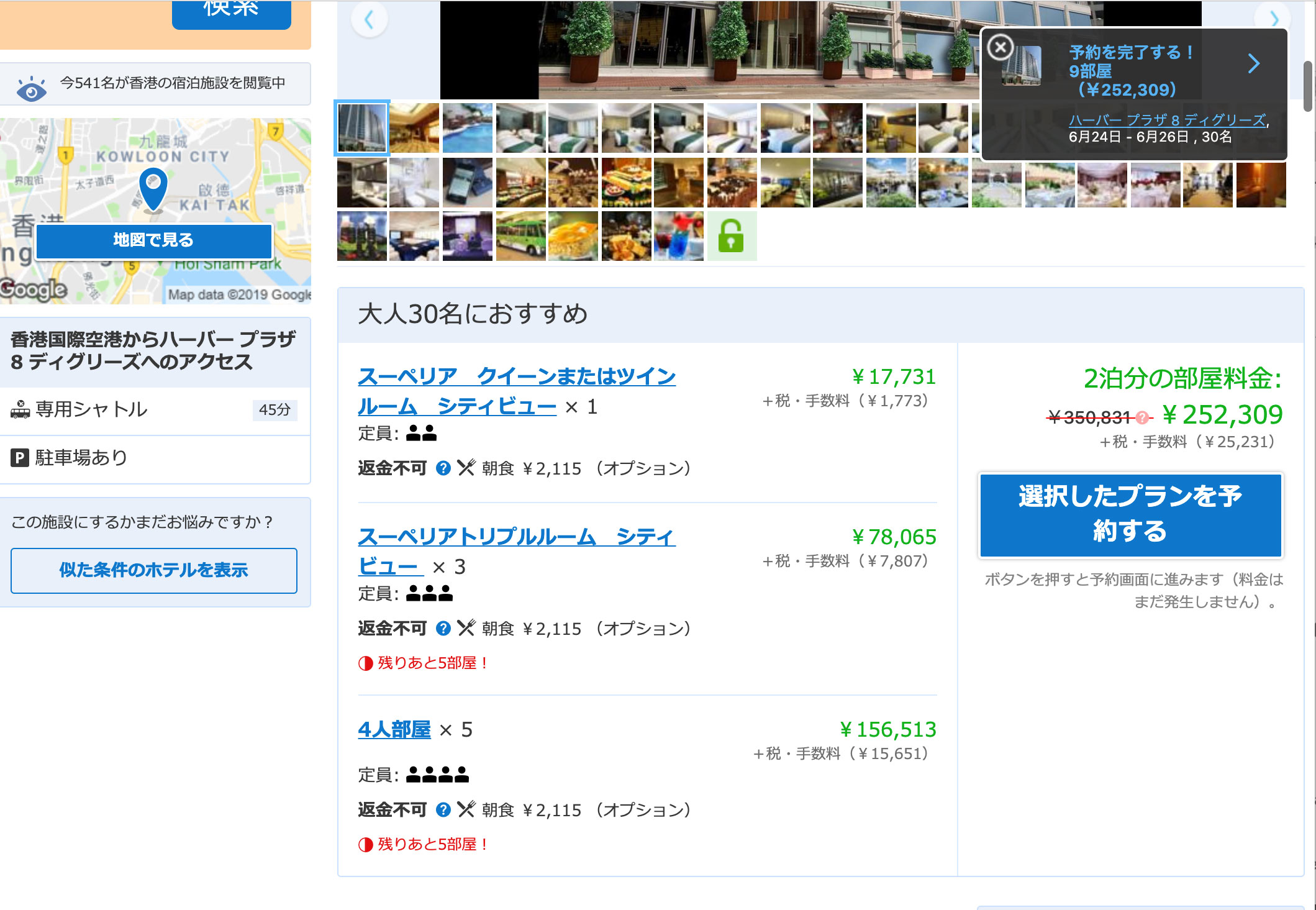Screen dimensions: 1316x910
Task: Click help icon beside first 返金不可
Action: (x=443, y=468)
